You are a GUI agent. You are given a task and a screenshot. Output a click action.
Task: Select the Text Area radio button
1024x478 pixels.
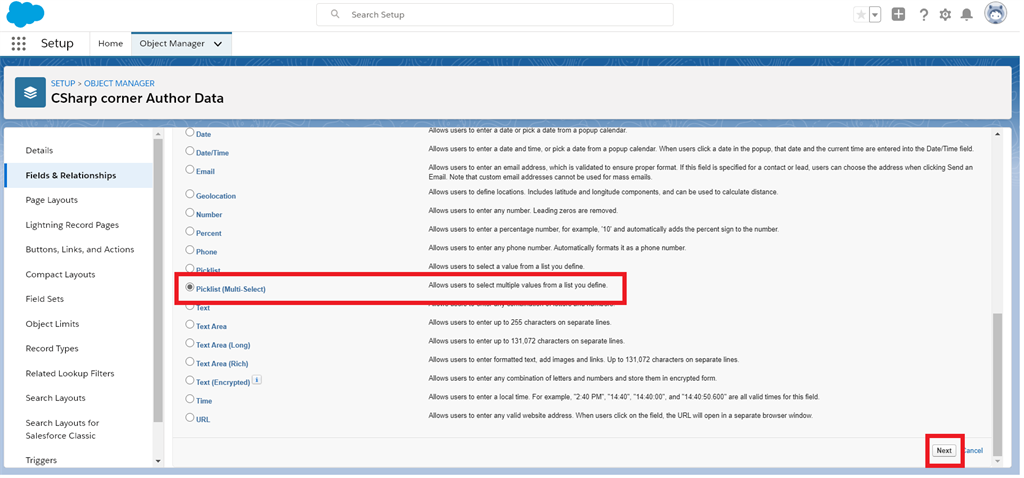(190, 325)
